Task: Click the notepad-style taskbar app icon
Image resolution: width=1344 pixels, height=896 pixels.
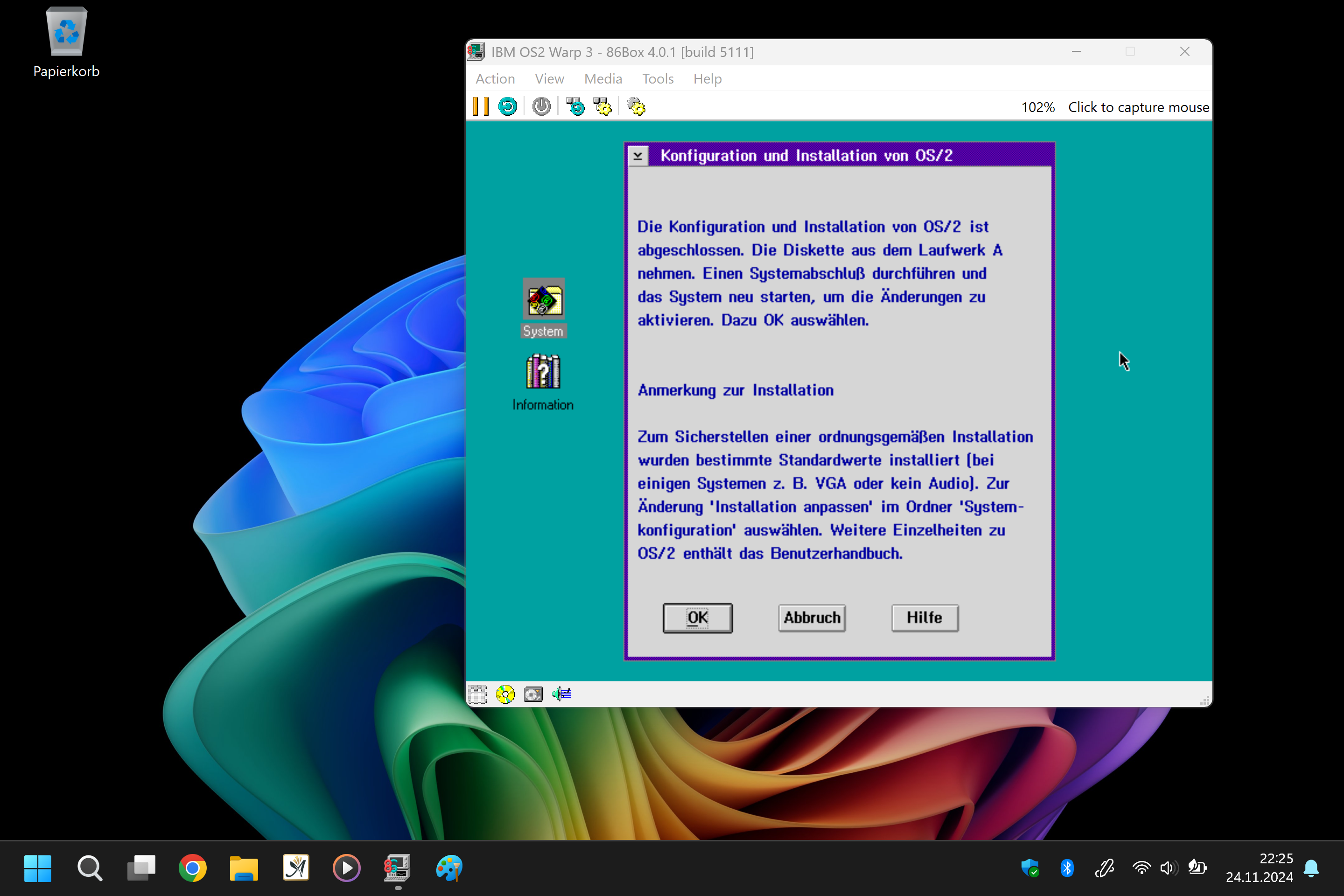Action: (x=295, y=868)
